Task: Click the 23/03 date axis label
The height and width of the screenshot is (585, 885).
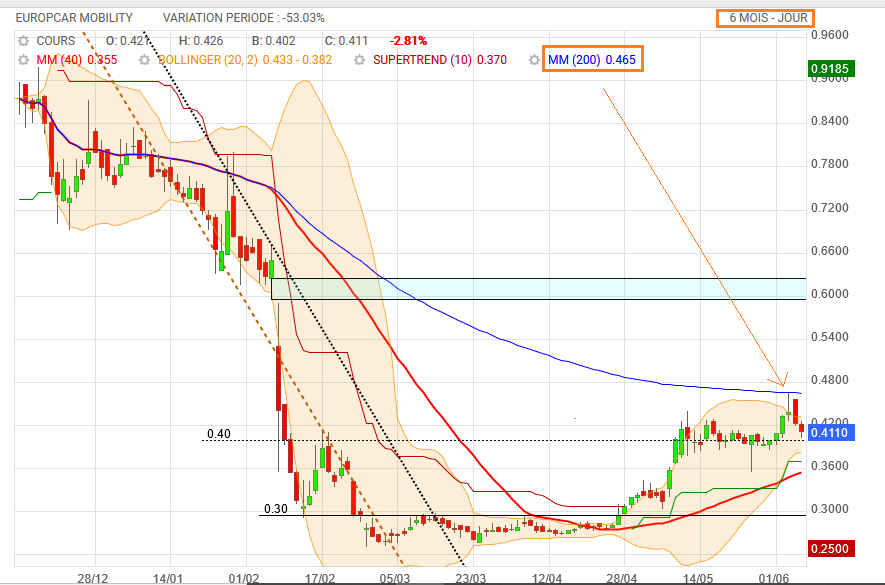Action: point(471,579)
